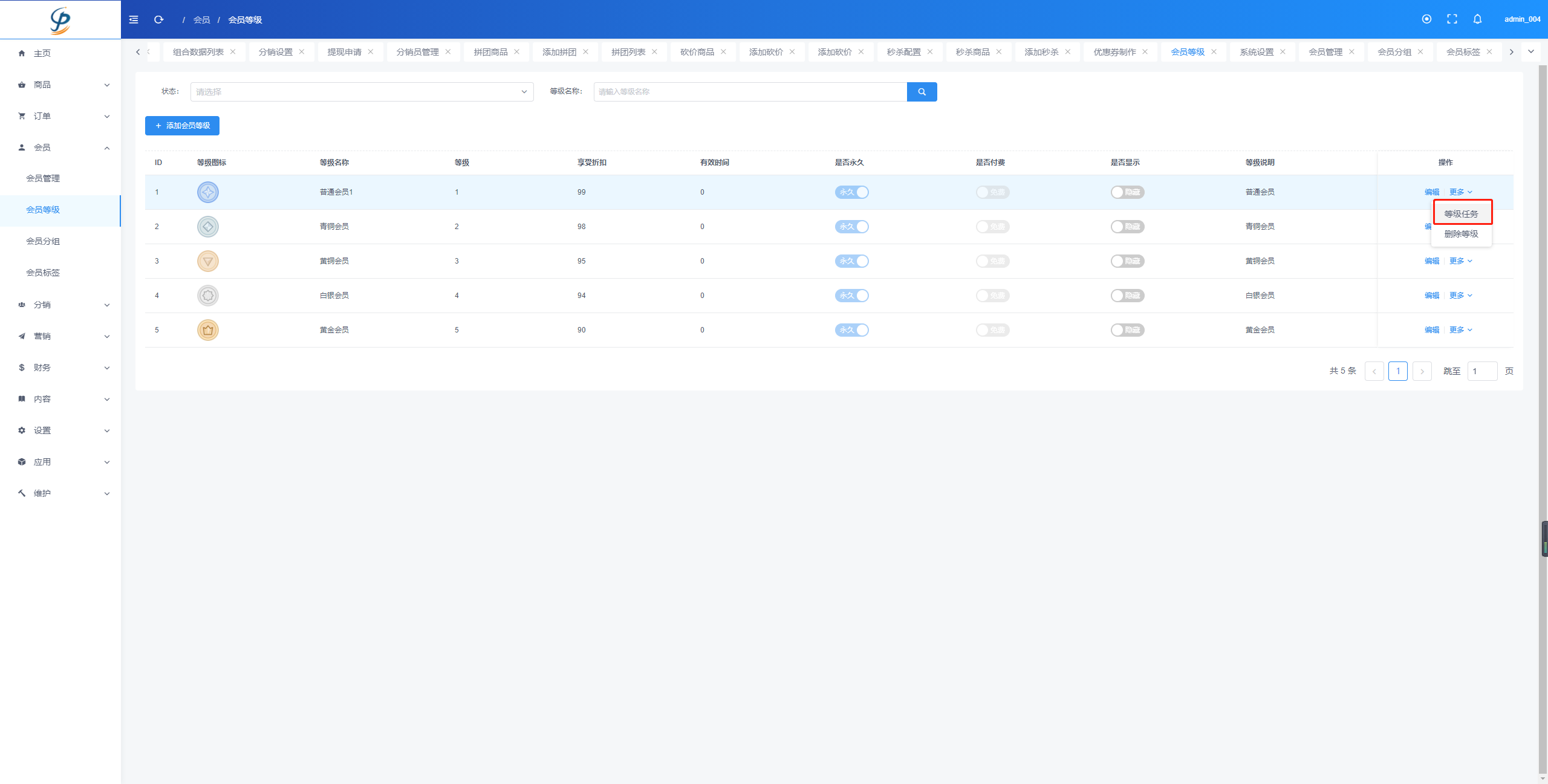This screenshot has height=784, width=1548.
Task: Toggle 是否永久 switch for 青铜会员
Action: coord(851,227)
